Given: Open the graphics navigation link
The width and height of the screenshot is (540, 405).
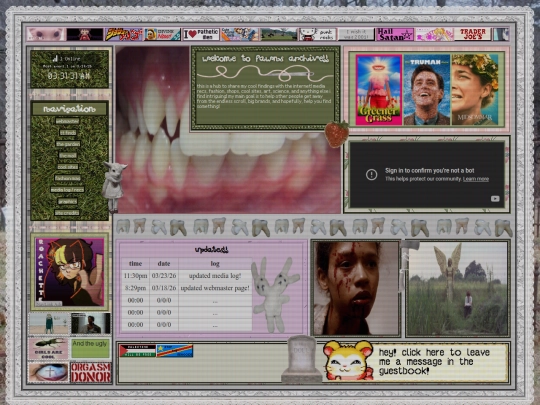Looking at the screenshot, I should point(68,201).
